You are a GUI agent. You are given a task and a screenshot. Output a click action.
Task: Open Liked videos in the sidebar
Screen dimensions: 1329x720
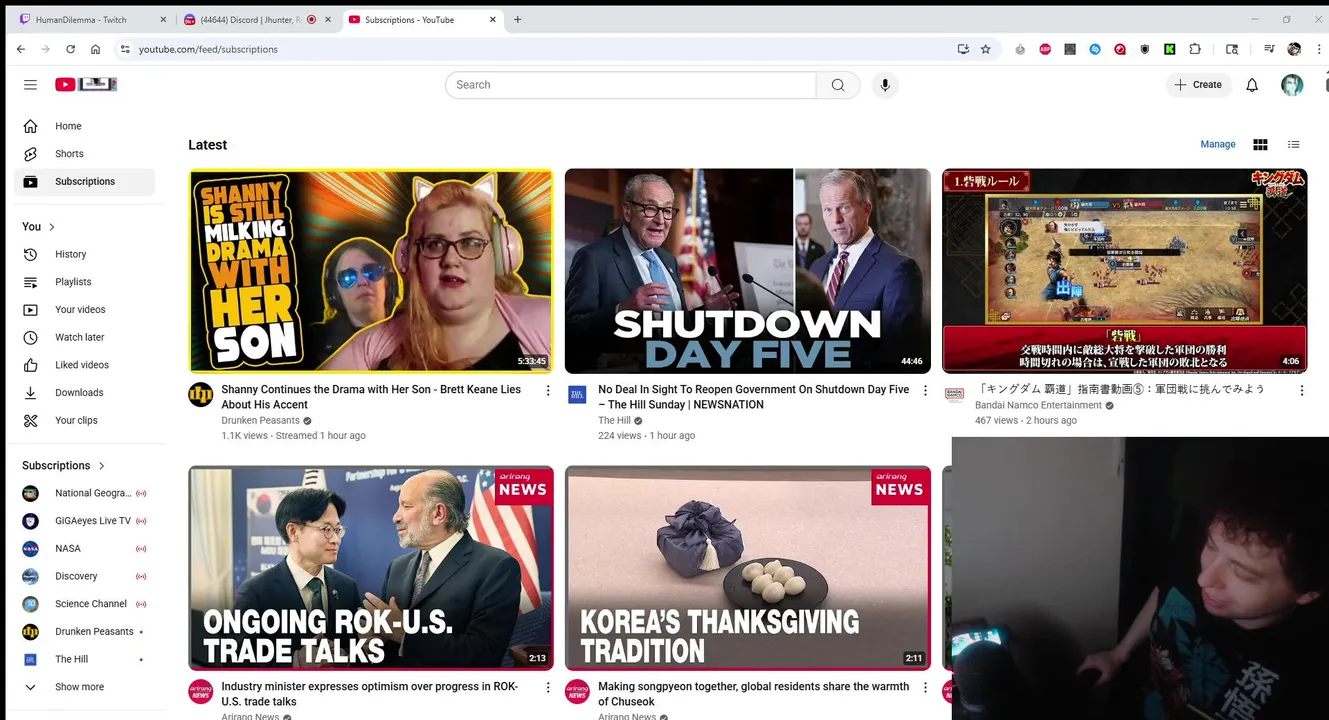click(x=85, y=365)
